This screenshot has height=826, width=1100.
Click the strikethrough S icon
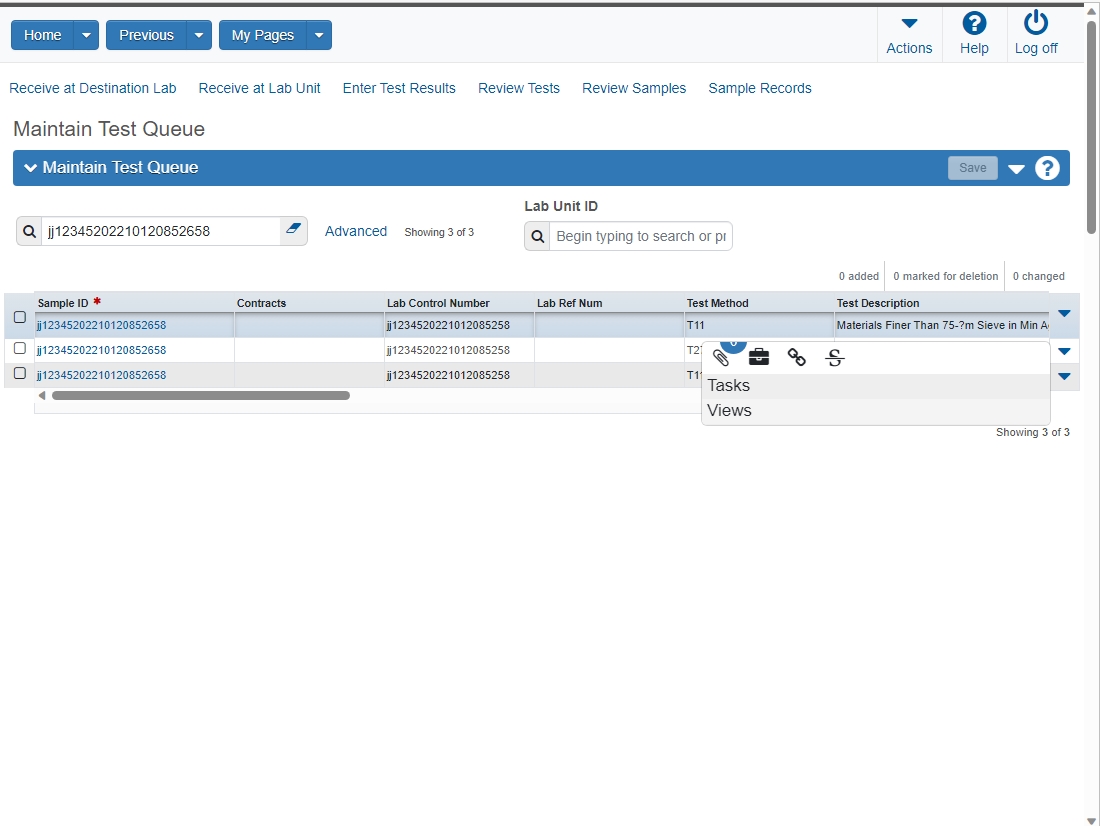(834, 358)
